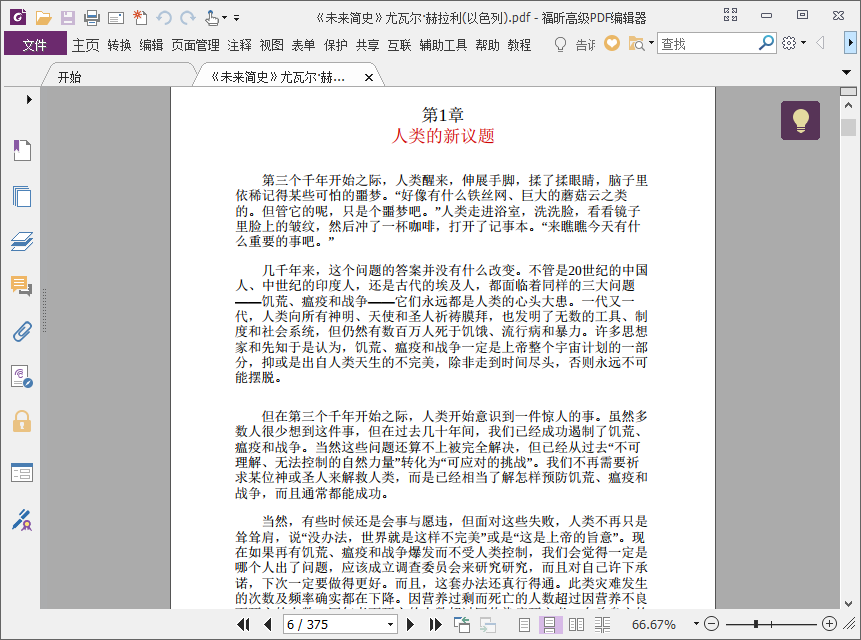
Task: Open the tab list dropdown arrow
Action: tap(846, 72)
